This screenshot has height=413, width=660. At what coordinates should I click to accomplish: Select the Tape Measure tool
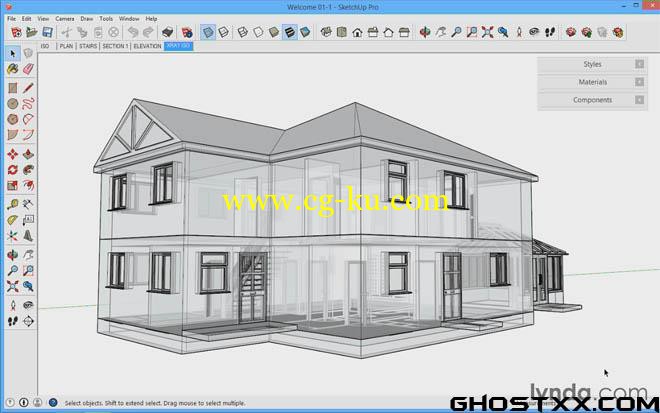(13, 204)
